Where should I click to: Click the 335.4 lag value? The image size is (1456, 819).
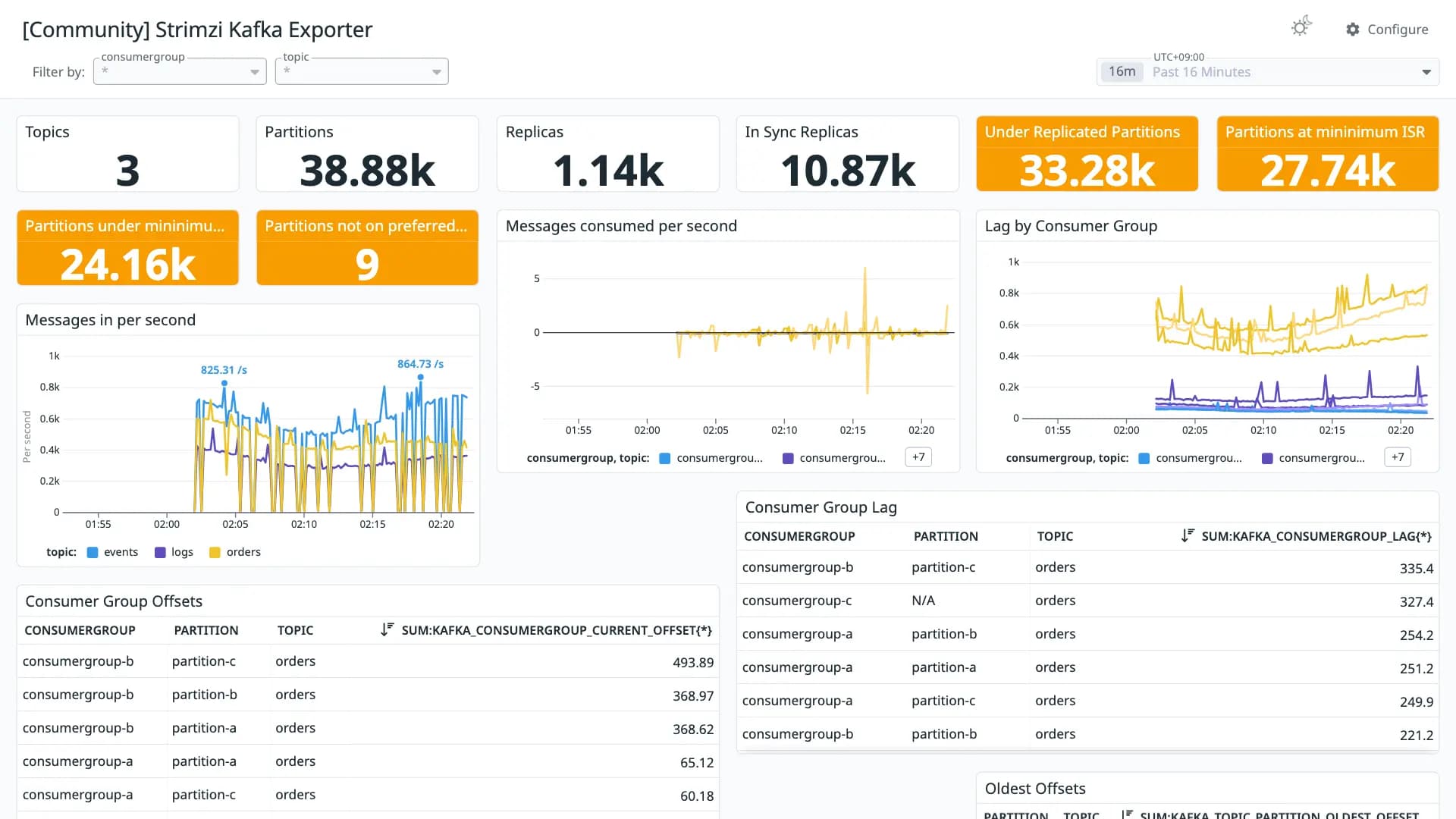point(1417,568)
